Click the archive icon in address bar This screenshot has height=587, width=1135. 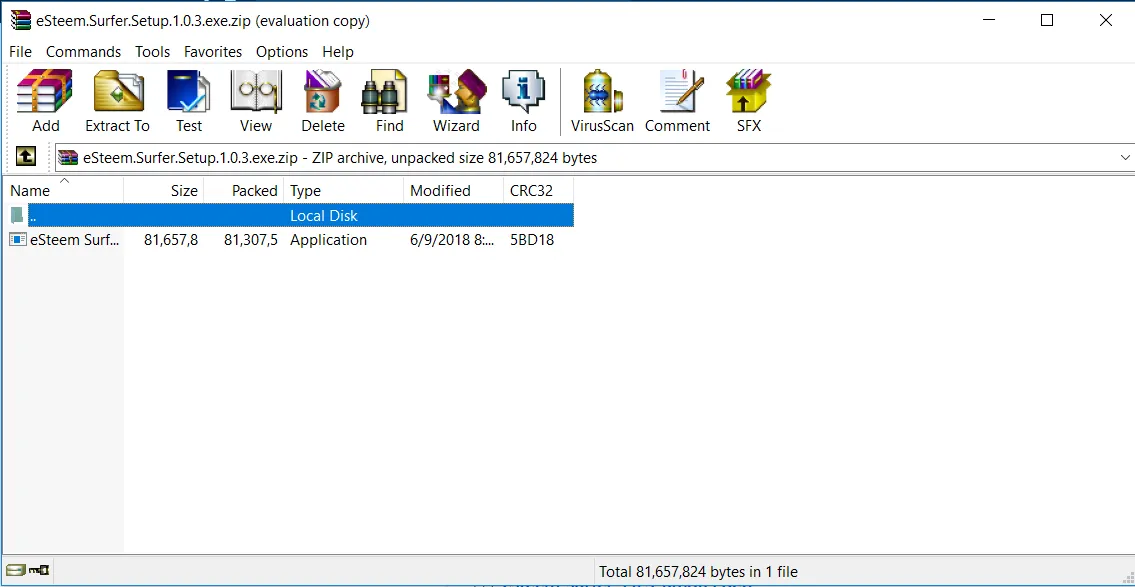[69, 158]
